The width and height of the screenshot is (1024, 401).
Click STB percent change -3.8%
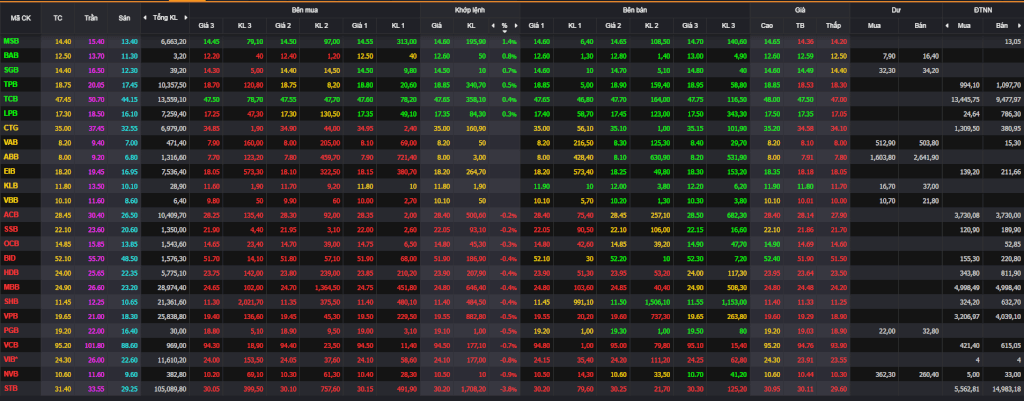[x=509, y=389]
